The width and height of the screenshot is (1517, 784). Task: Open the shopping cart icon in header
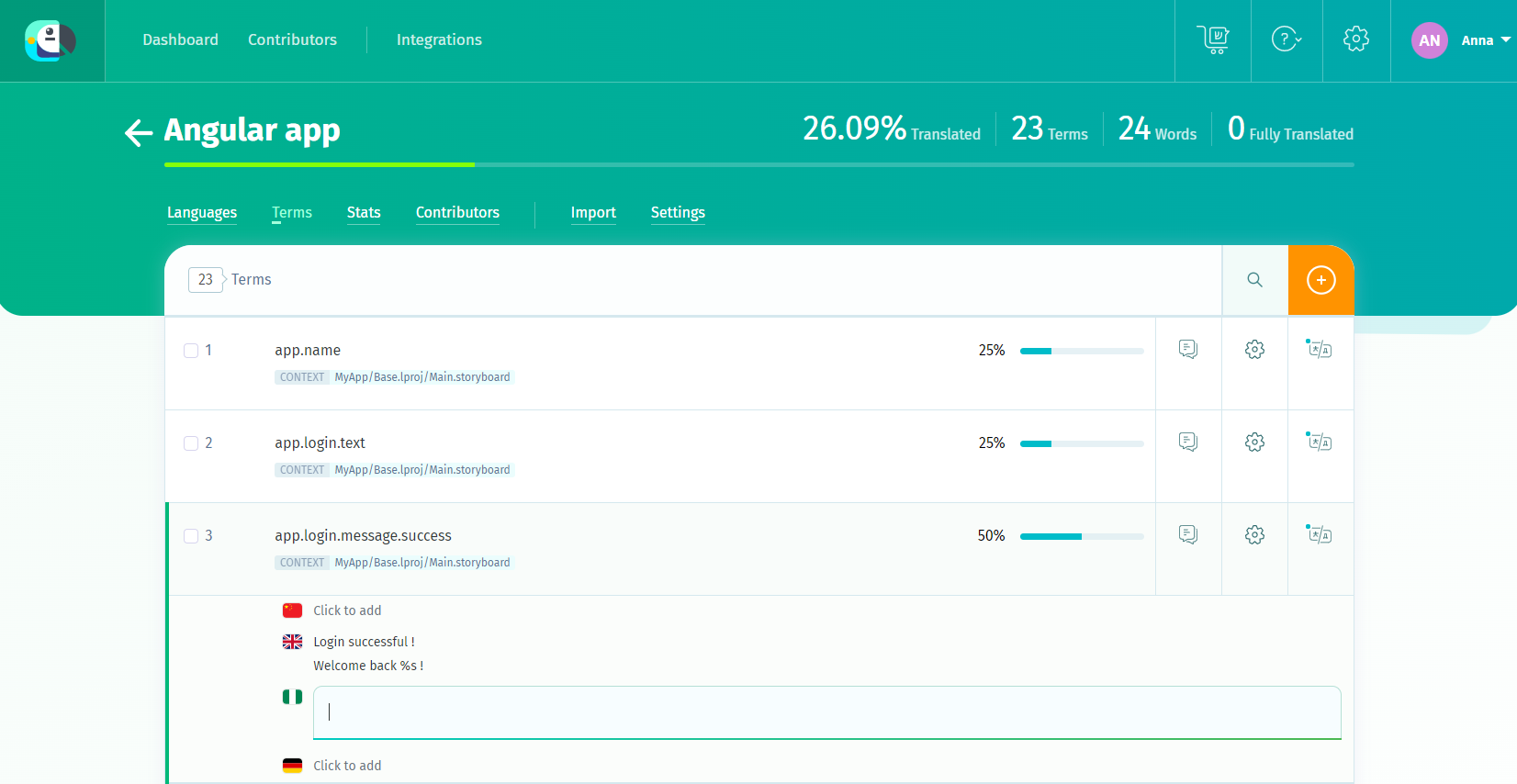tap(1213, 39)
